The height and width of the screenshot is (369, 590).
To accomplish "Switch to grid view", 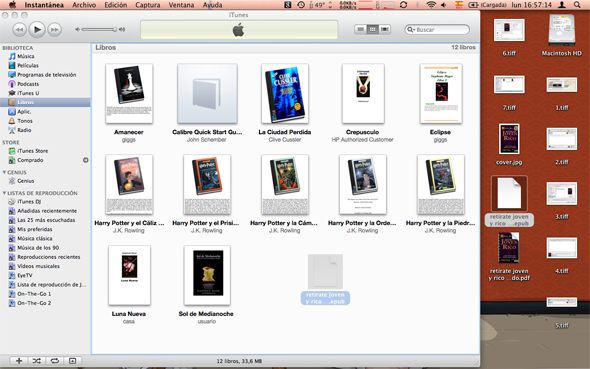I will click(373, 29).
